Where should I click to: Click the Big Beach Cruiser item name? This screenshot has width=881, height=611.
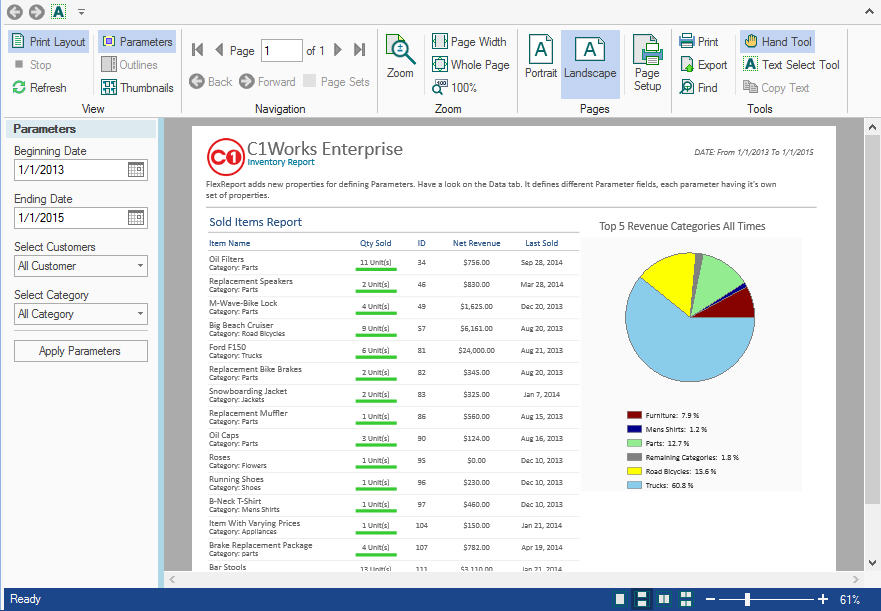241,325
